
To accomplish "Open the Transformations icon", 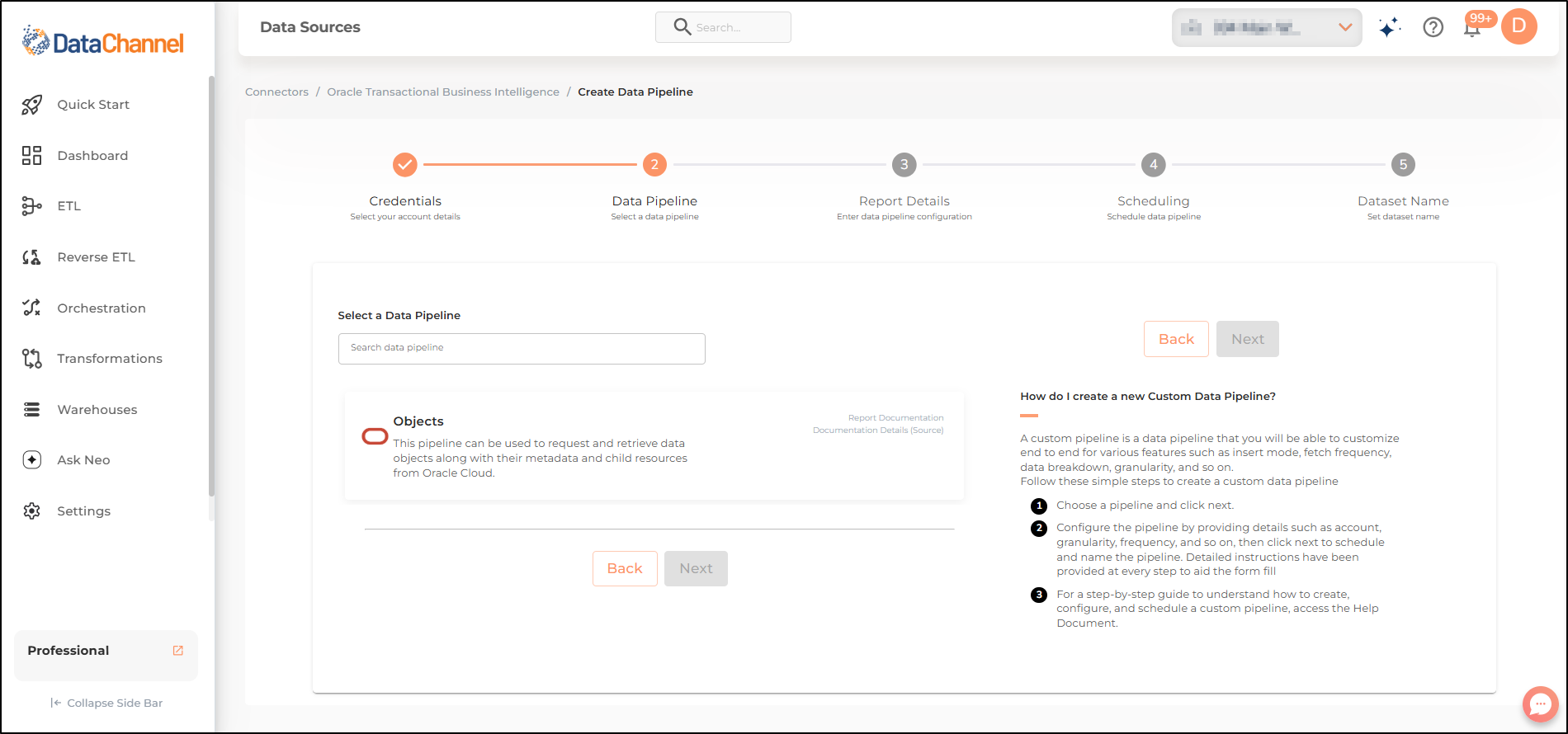I will (x=31, y=359).
